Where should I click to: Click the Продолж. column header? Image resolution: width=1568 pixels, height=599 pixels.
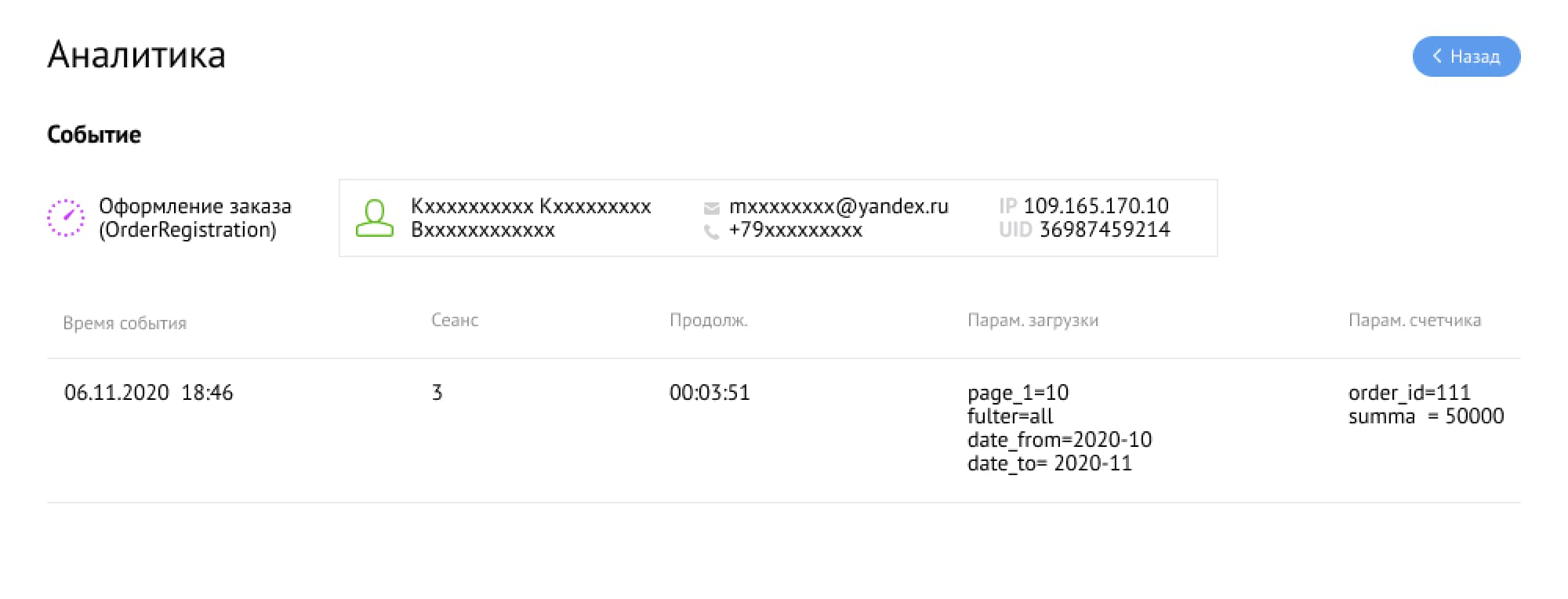tap(709, 320)
